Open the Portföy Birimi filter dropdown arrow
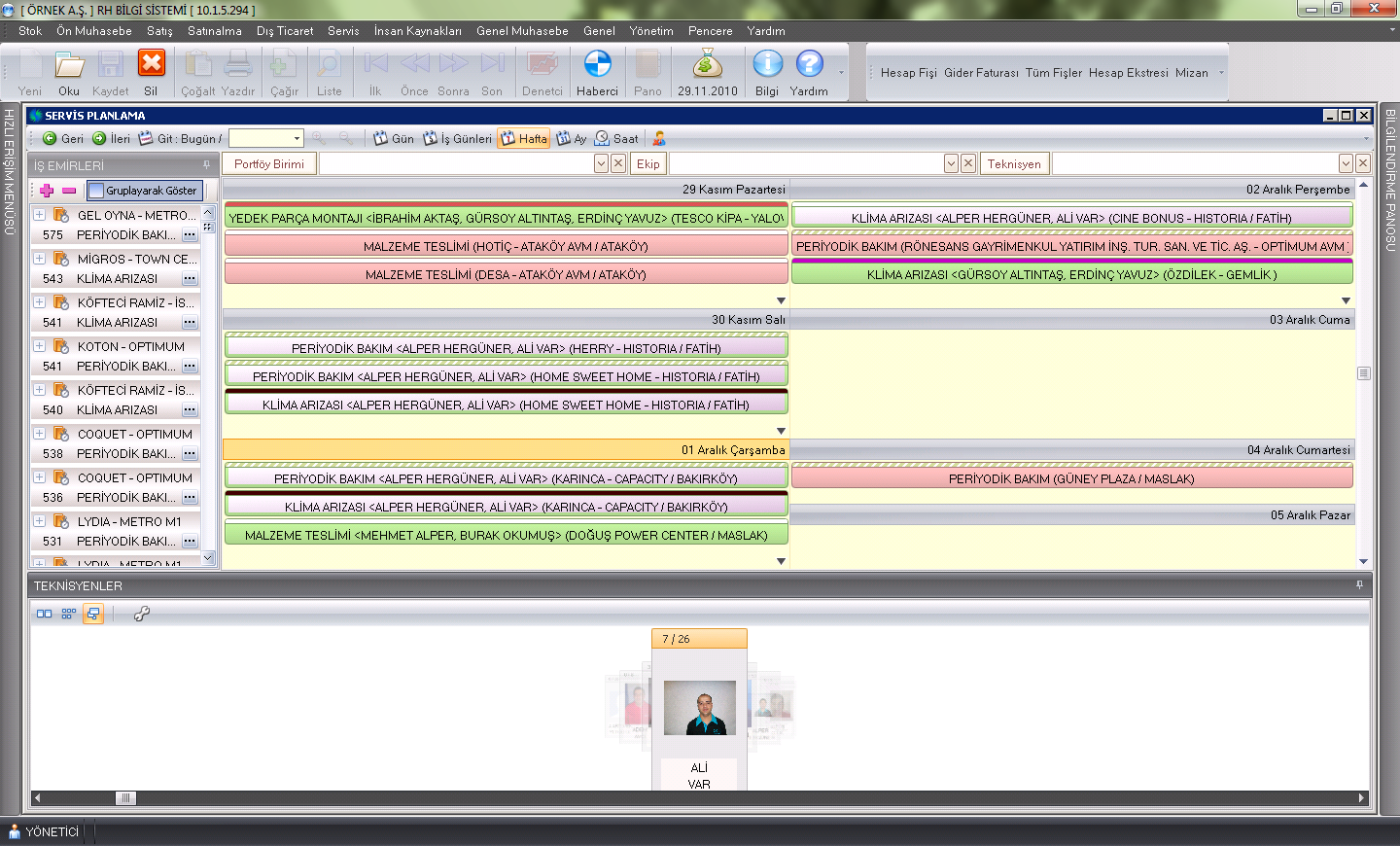Viewport: 1400px width, 846px height. (601, 164)
